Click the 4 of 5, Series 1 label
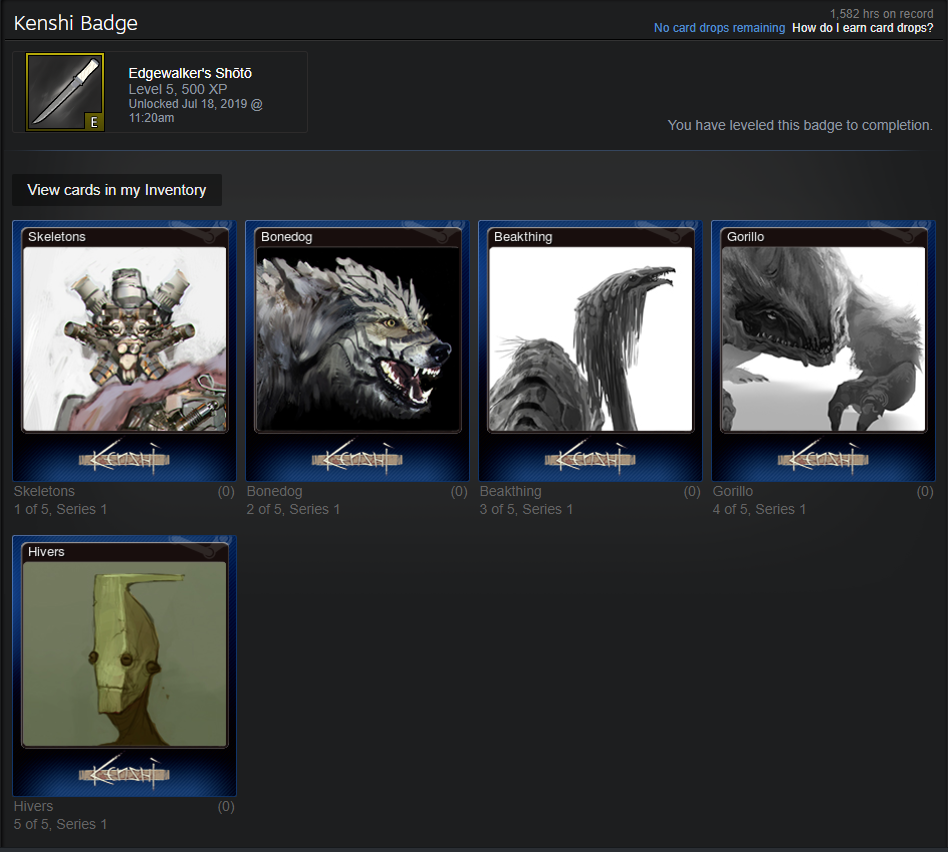This screenshot has height=852, width=948. coord(759,509)
